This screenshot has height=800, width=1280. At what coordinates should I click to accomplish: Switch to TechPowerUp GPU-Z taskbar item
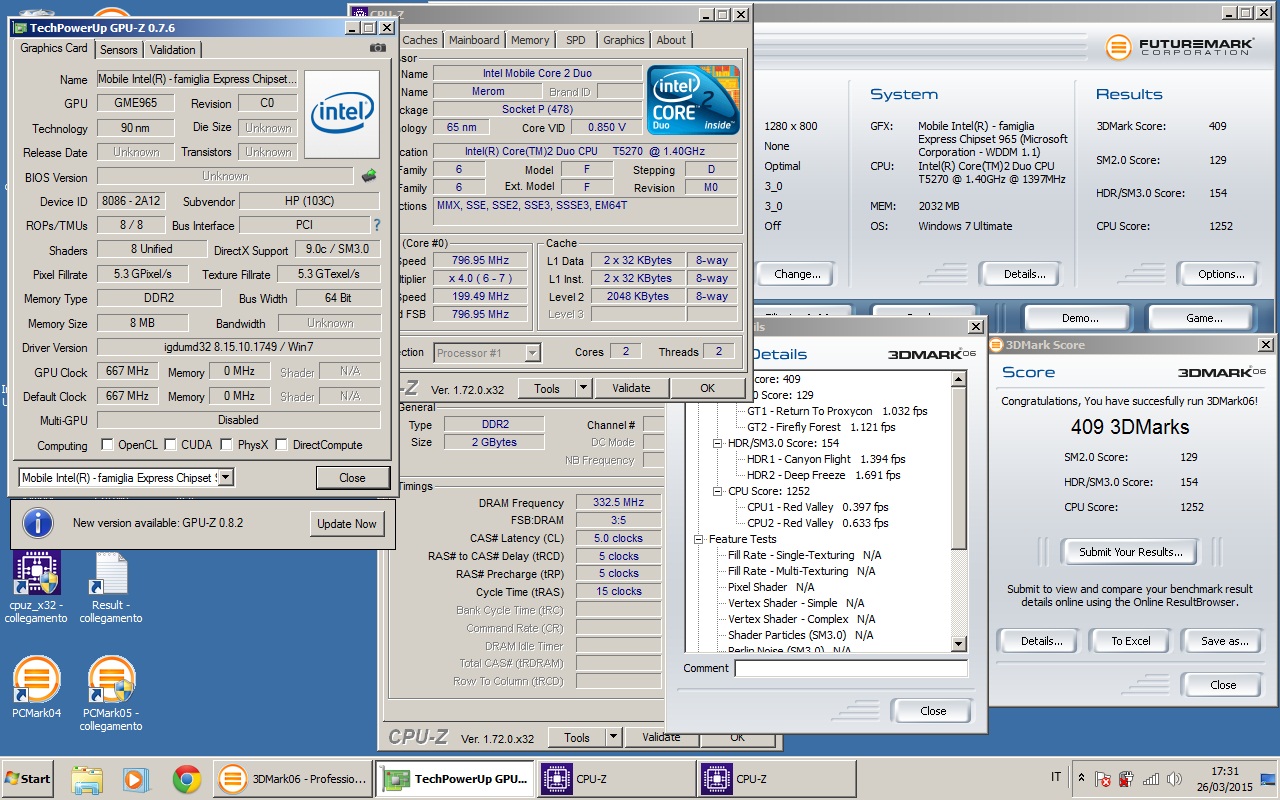[x=454, y=779]
